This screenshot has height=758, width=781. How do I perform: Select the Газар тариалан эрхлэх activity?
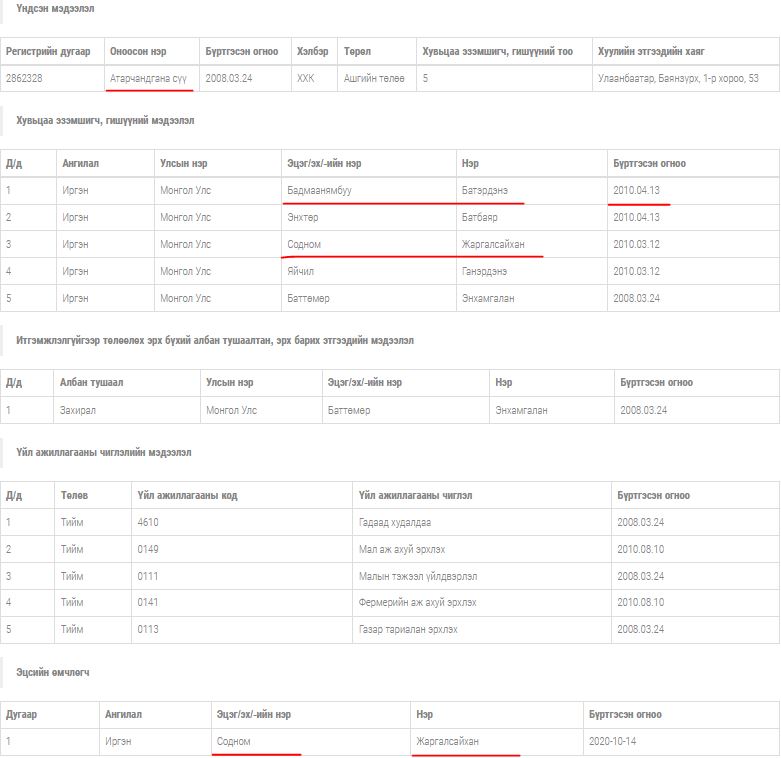(x=408, y=630)
